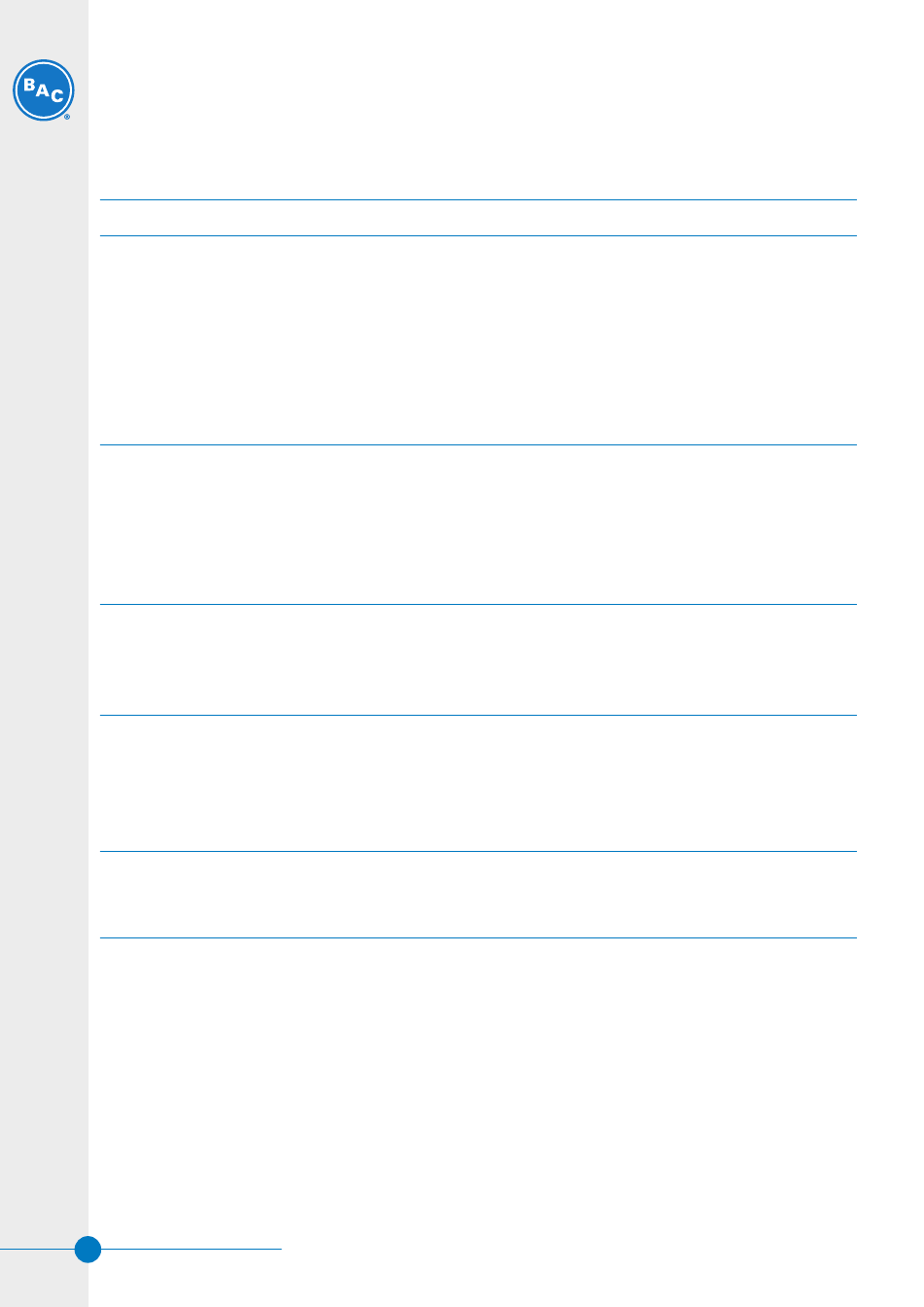The image size is (924, 1307).
Task: Click the third empty row below the header
Action: click(479, 660)
